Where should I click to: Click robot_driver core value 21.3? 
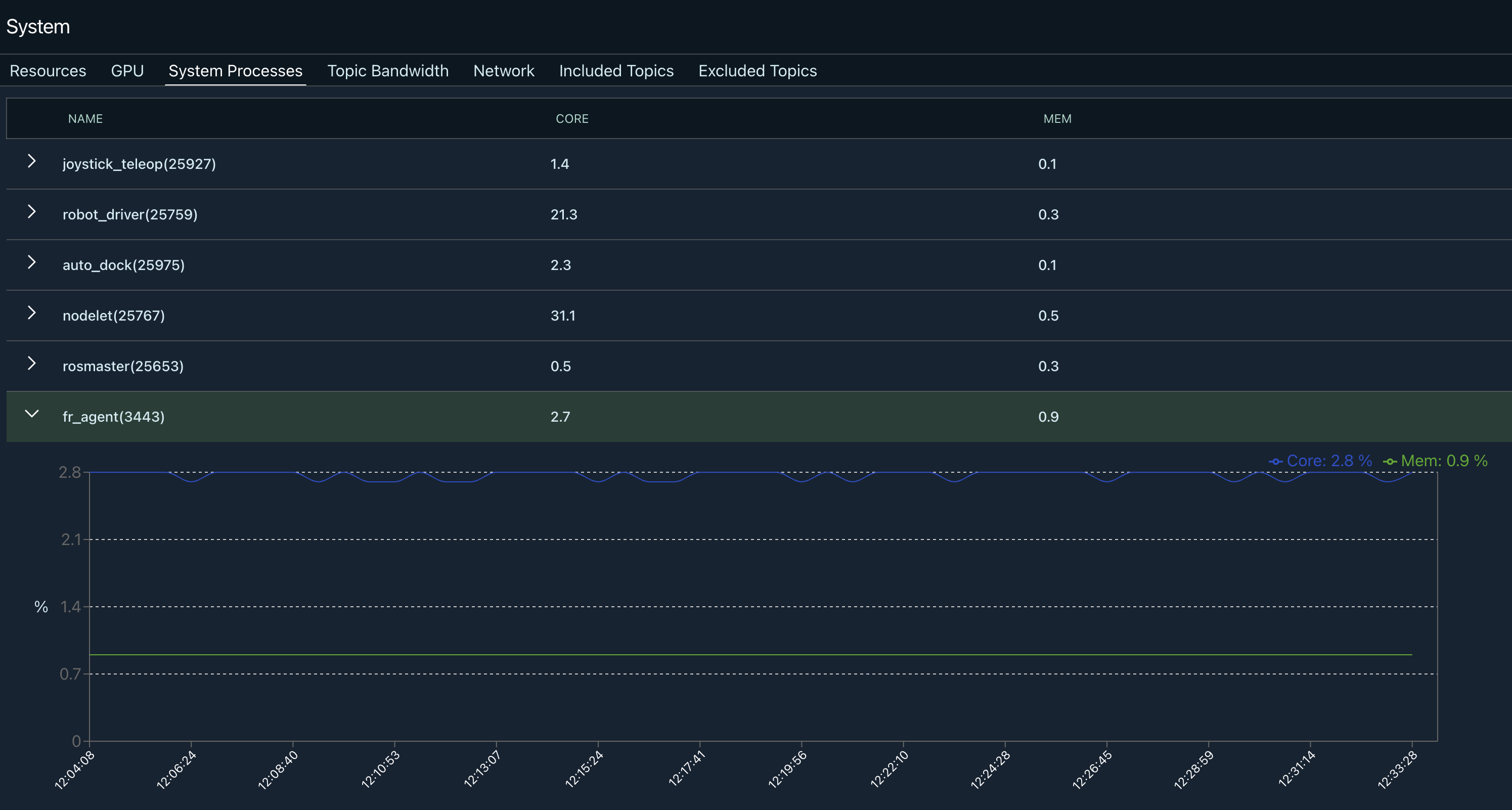pos(563,214)
